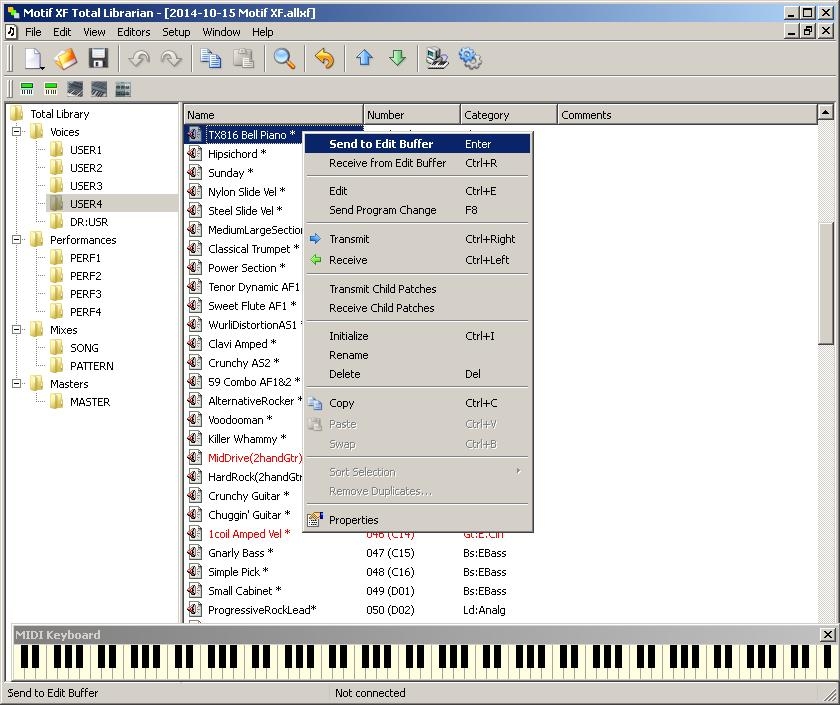Sort by the Number column header
This screenshot has width=840, height=705.
click(412, 115)
